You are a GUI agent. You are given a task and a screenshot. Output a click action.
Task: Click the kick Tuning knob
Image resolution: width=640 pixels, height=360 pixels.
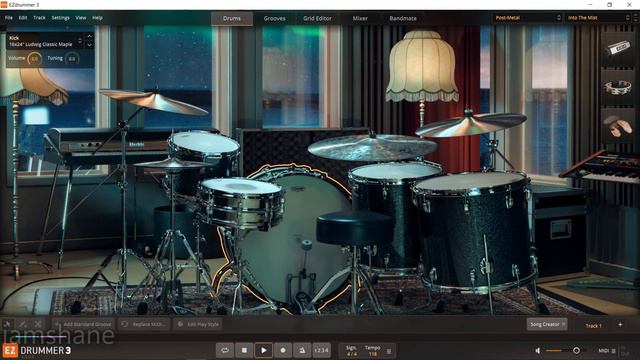coord(72,59)
